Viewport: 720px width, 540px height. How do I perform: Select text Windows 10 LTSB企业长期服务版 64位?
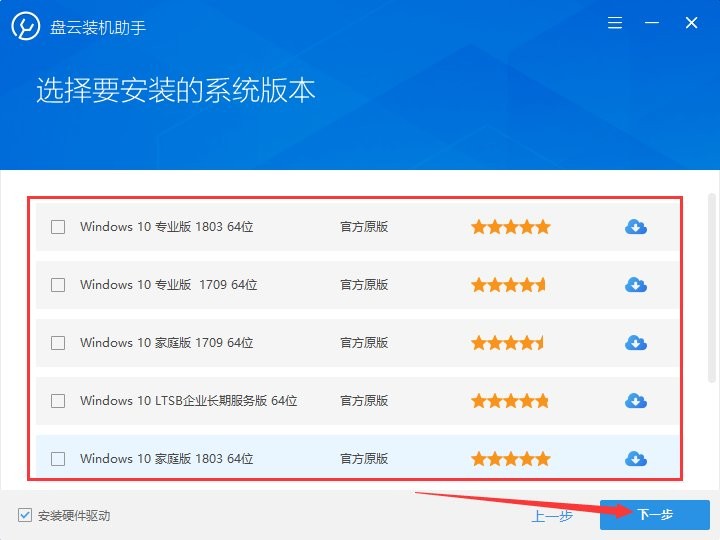click(x=189, y=401)
